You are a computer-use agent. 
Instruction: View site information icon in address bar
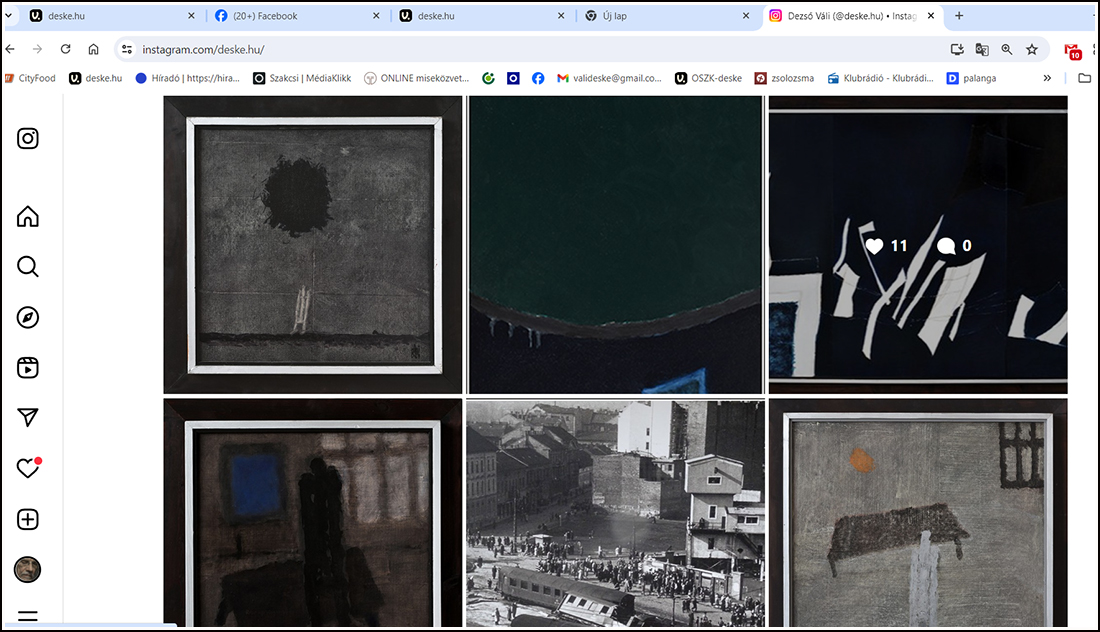coord(127,49)
